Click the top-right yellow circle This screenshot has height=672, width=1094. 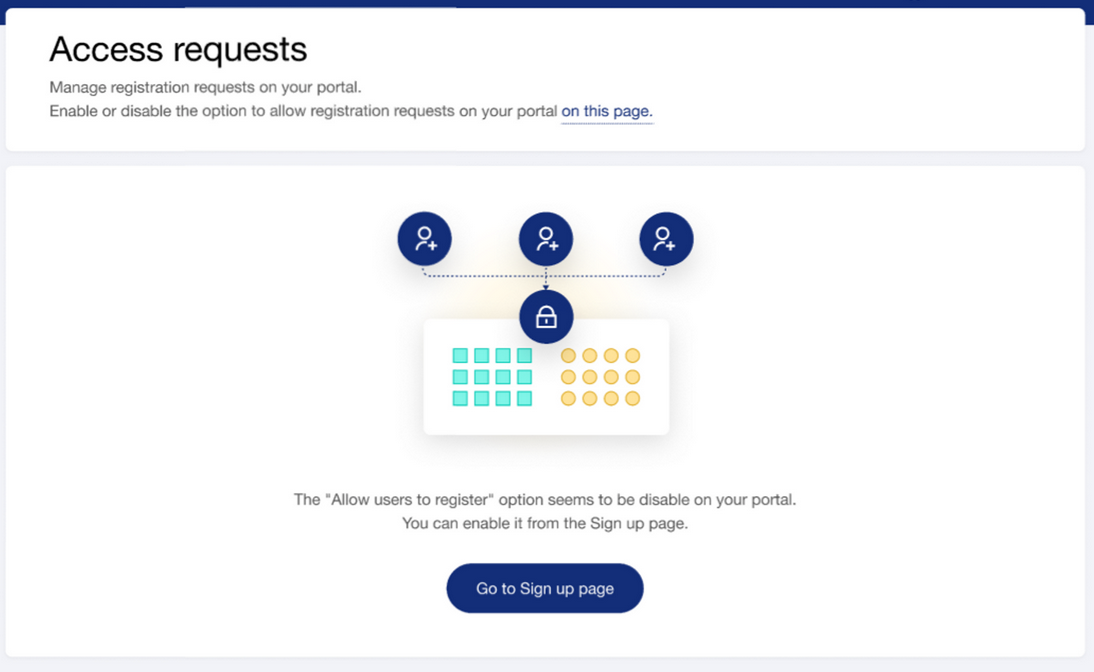point(632,355)
